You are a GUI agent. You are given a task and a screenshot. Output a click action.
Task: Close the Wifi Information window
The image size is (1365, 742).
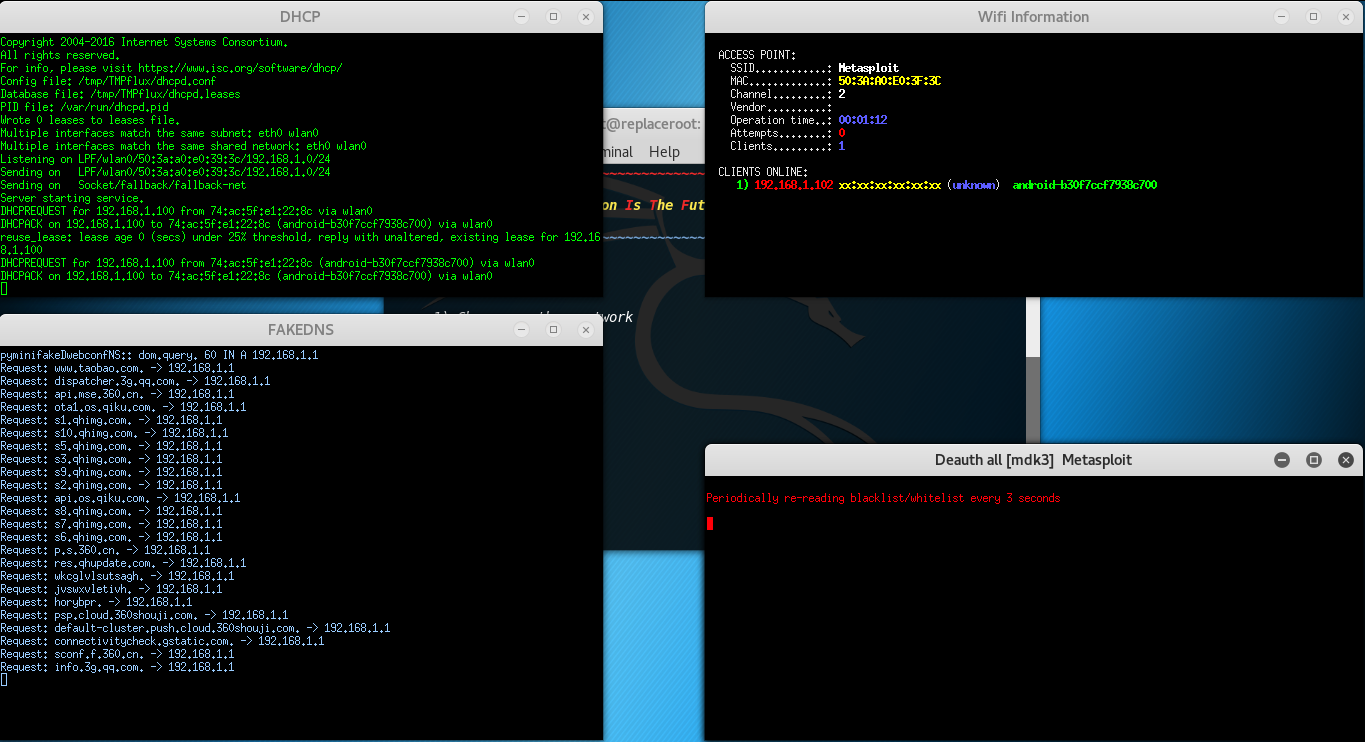(1346, 17)
